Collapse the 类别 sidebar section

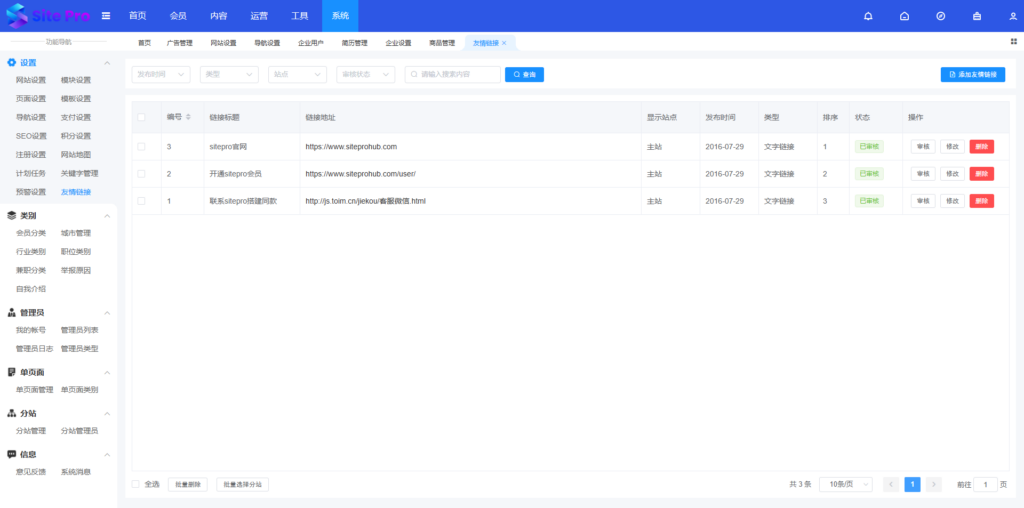point(108,215)
